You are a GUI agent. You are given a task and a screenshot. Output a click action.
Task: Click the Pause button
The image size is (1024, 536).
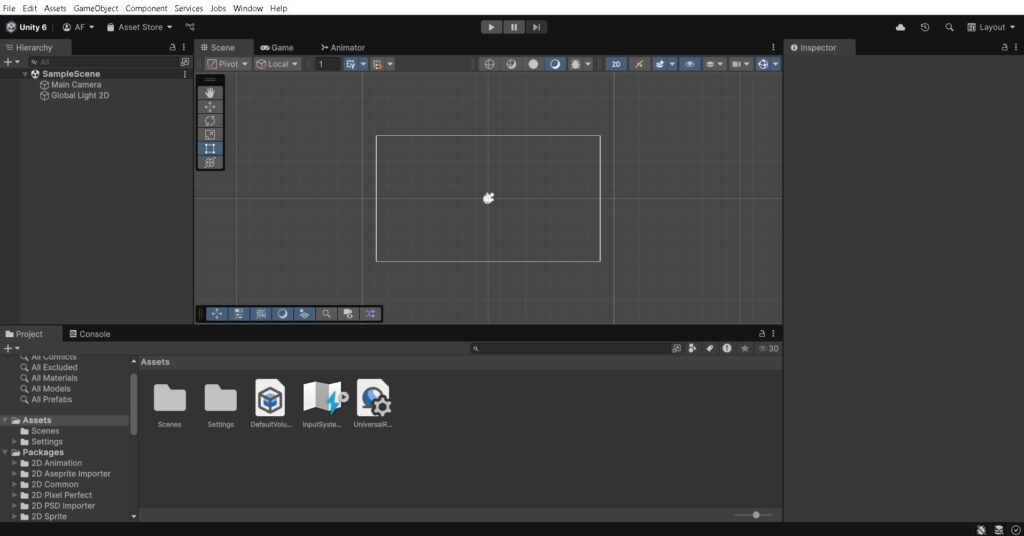[x=514, y=27]
